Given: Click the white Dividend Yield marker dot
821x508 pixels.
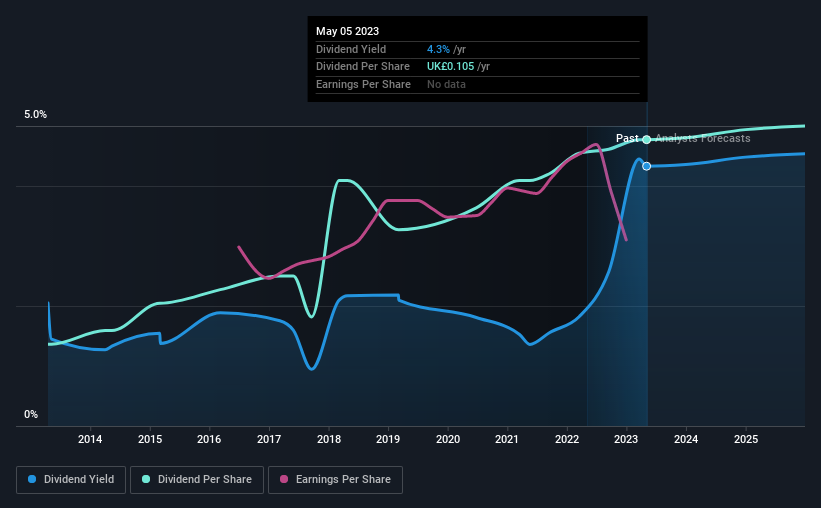Looking at the screenshot, I should coord(647,166).
